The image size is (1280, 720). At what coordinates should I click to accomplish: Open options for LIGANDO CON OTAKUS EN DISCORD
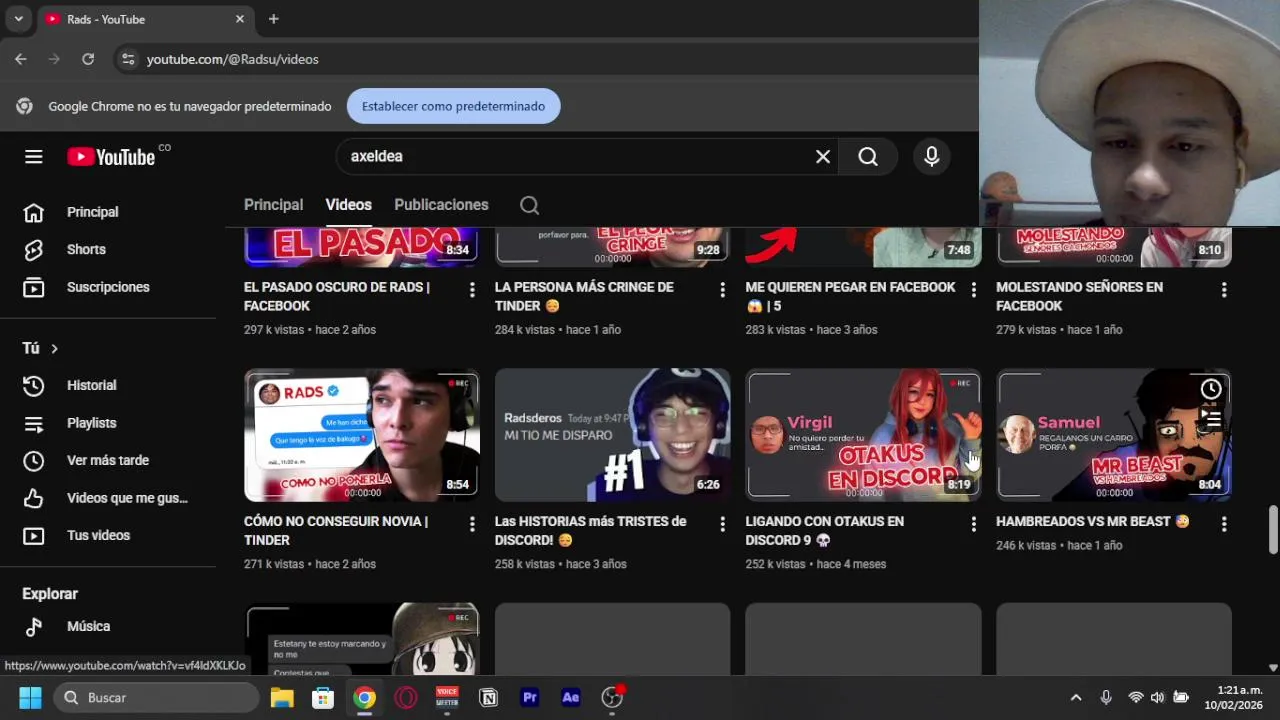coord(973,524)
